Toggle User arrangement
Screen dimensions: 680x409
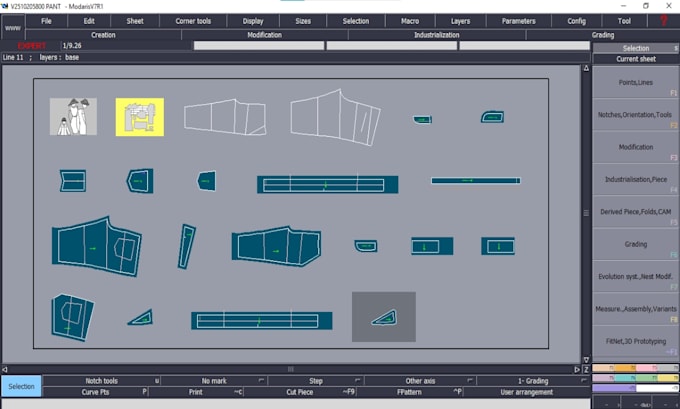(526, 392)
